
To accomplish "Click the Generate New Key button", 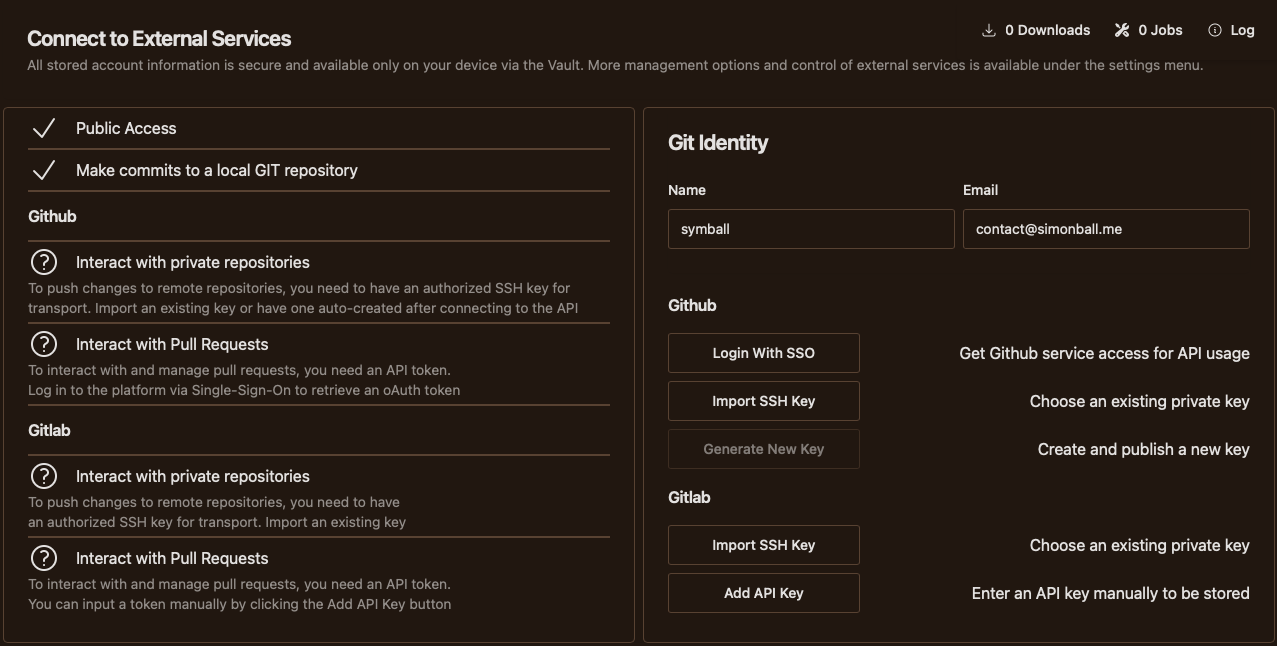I will [x=764, y=449].
